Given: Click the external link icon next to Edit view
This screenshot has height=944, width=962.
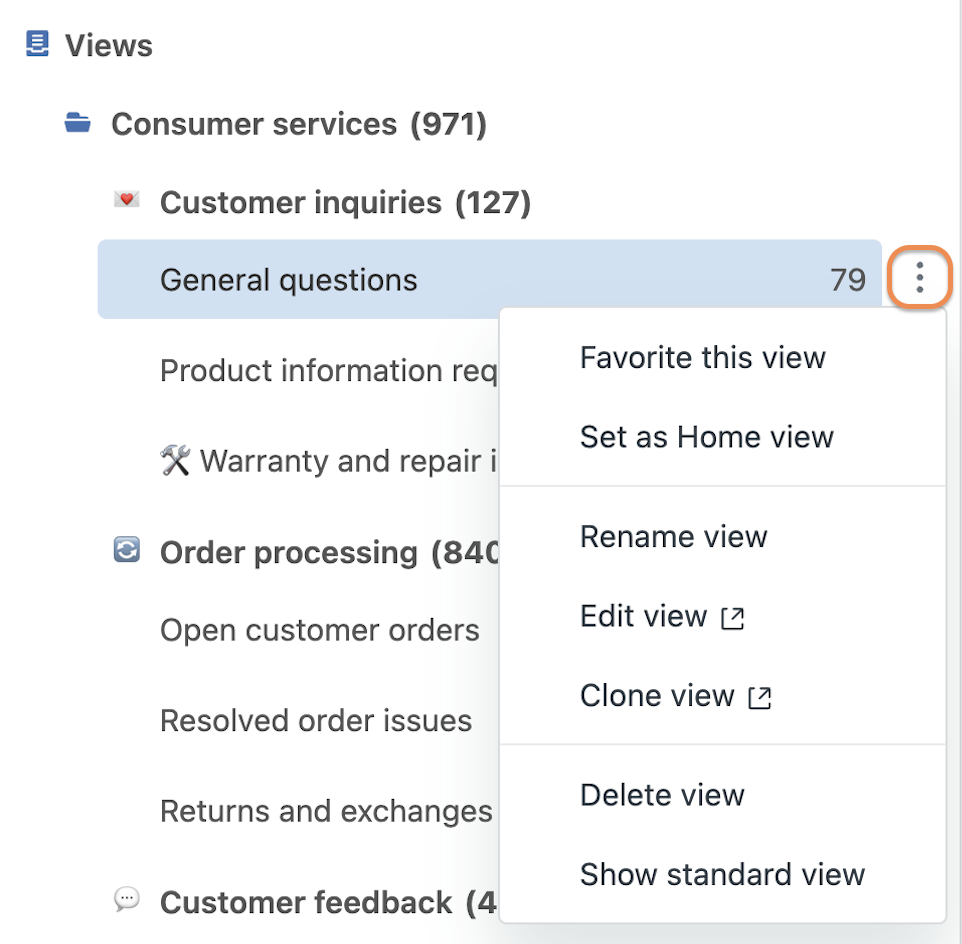Looking at the screenshot, I should pos(733,618).
